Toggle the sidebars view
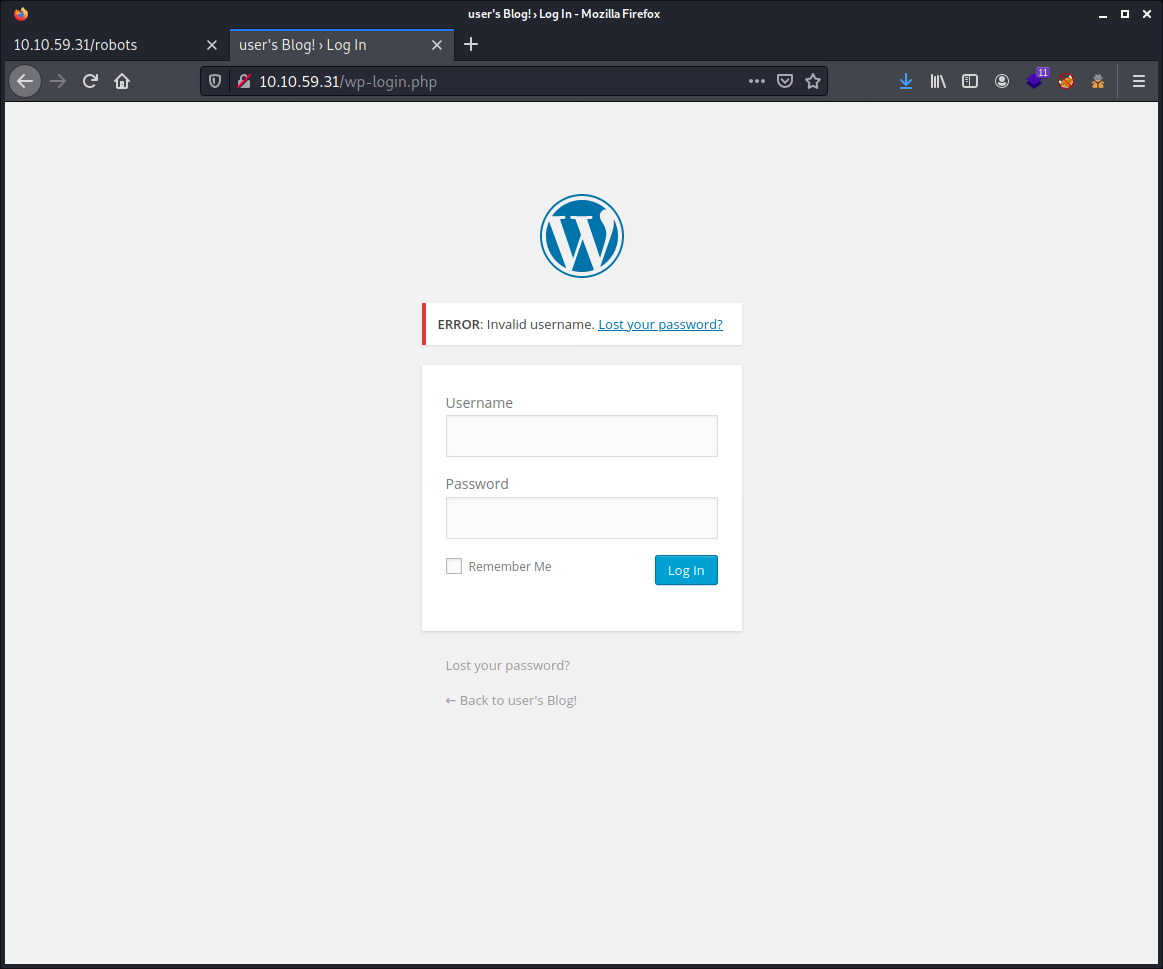Image resolution: width=1163 pixels, height=969 pixels. pos(970,82)
